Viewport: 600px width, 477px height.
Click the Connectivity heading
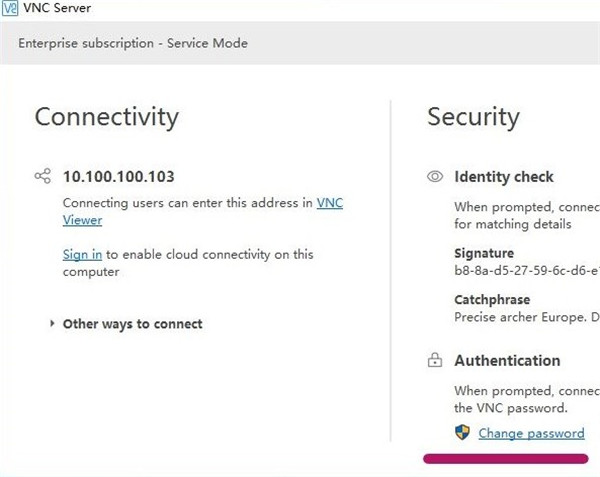pos(106,117)
